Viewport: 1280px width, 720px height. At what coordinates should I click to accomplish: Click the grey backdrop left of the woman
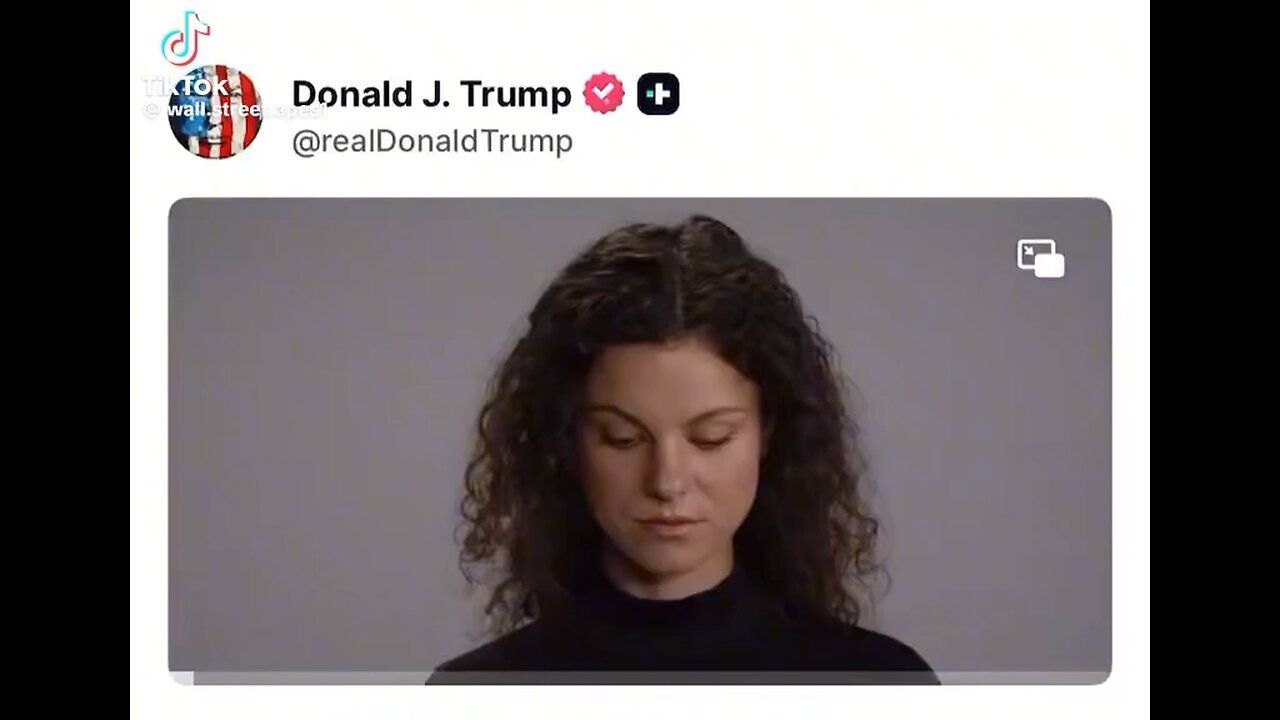tap(310, 440)
